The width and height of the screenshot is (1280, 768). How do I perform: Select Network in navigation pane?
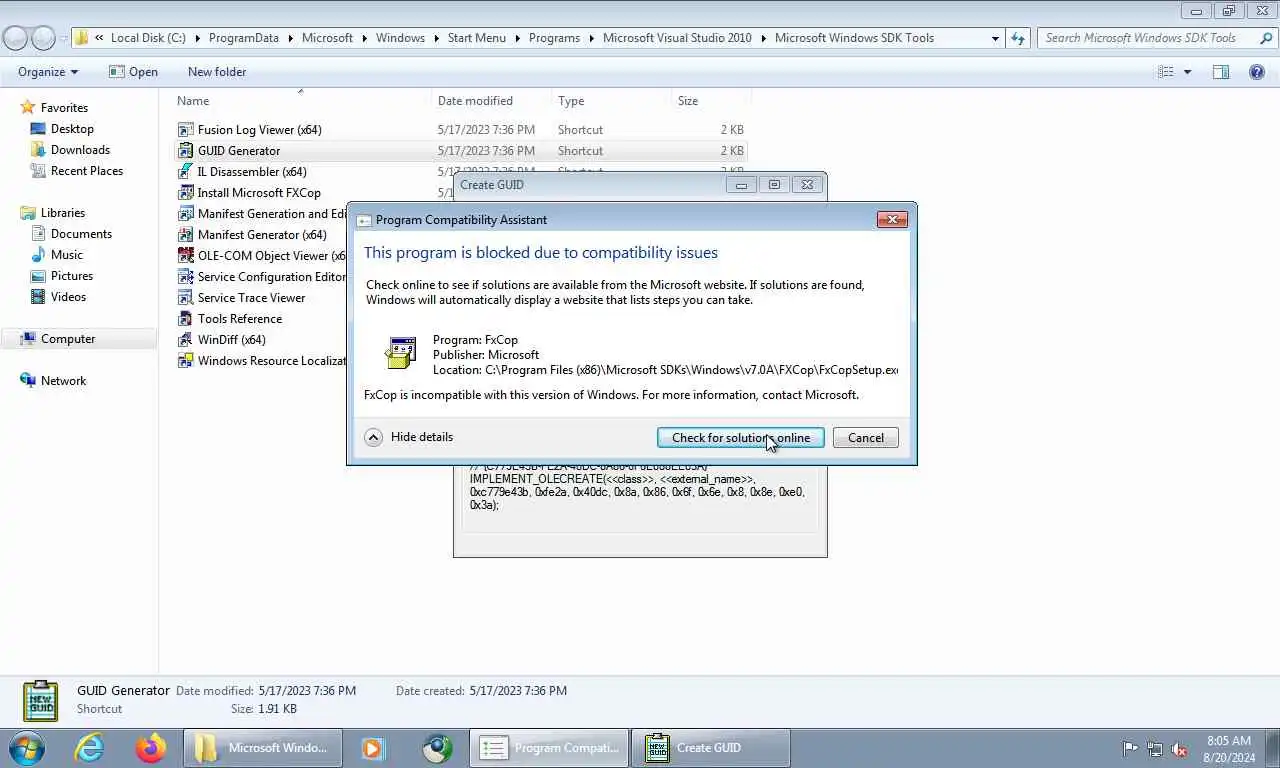[x=63, y=381]
